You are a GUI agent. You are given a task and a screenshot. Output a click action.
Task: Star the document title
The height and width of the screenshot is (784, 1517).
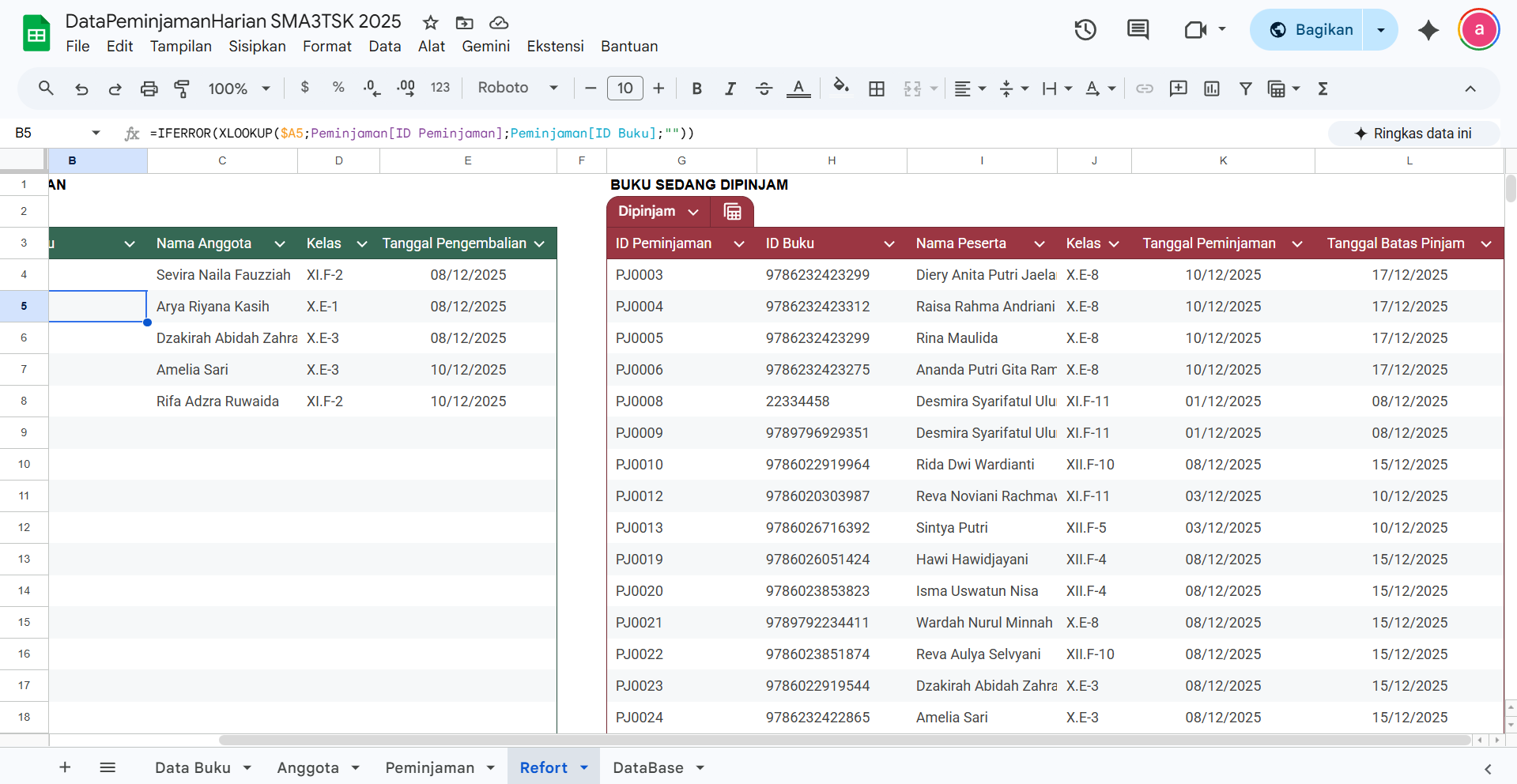[x=430, y=22]
